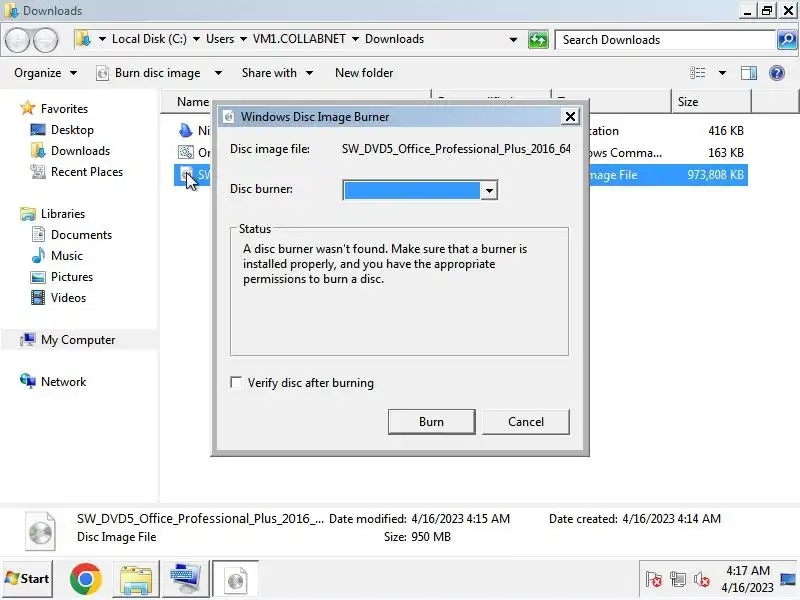
Task: Click the 163 KB size cell
Action: point(726,153)
